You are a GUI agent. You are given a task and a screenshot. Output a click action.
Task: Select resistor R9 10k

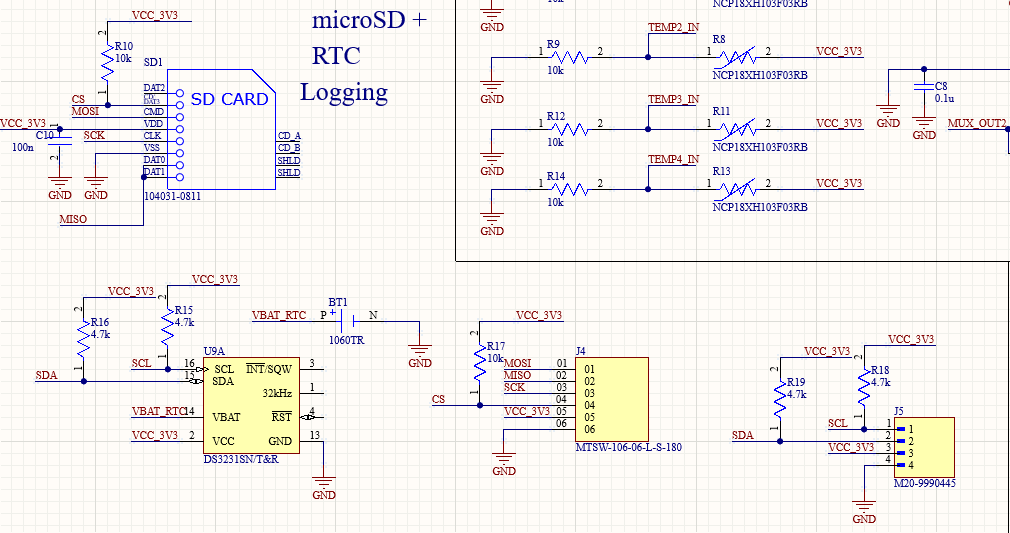569,57
